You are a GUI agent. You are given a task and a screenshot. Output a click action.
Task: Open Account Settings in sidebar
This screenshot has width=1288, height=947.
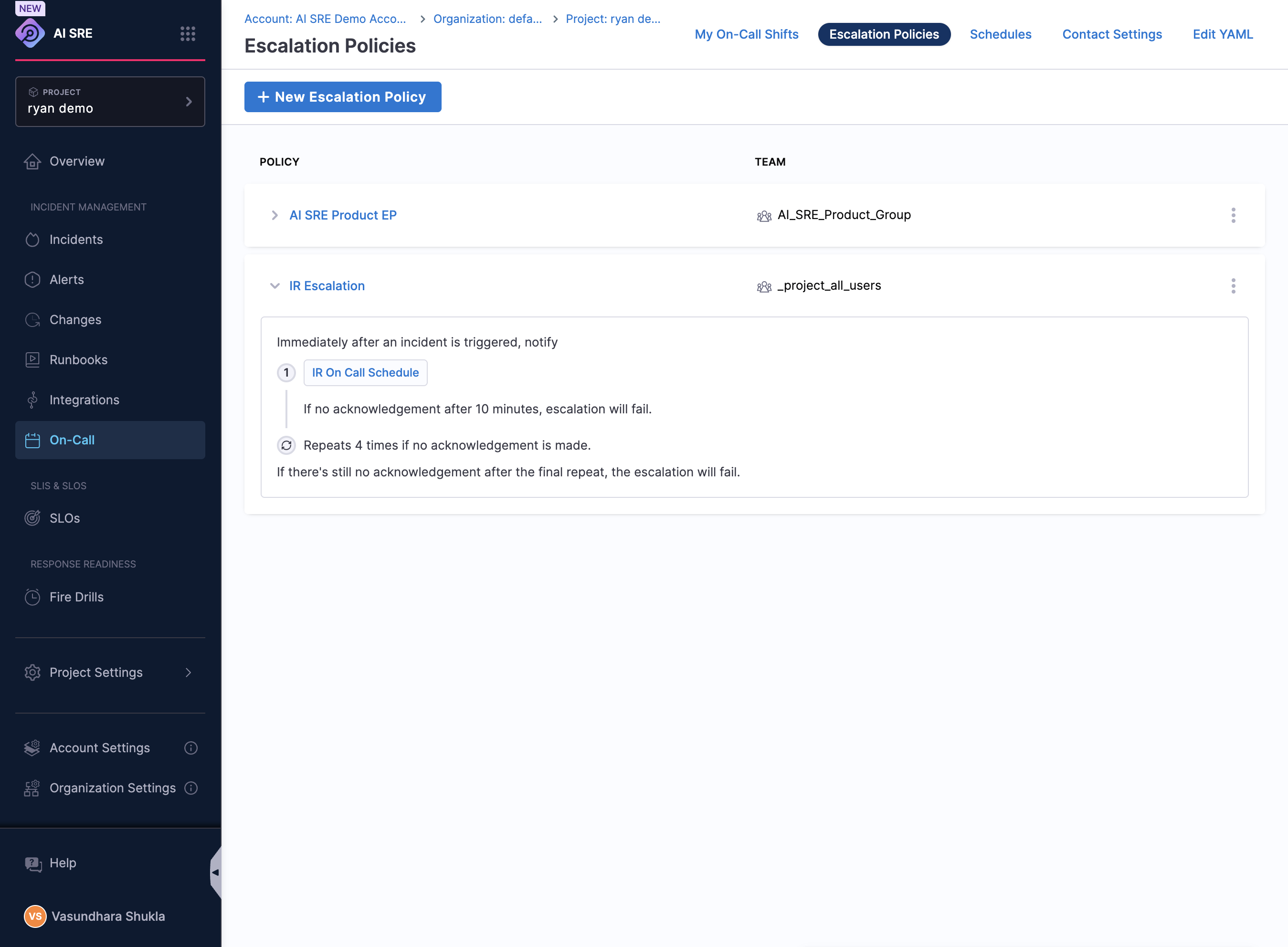click(x=100, y=748)
